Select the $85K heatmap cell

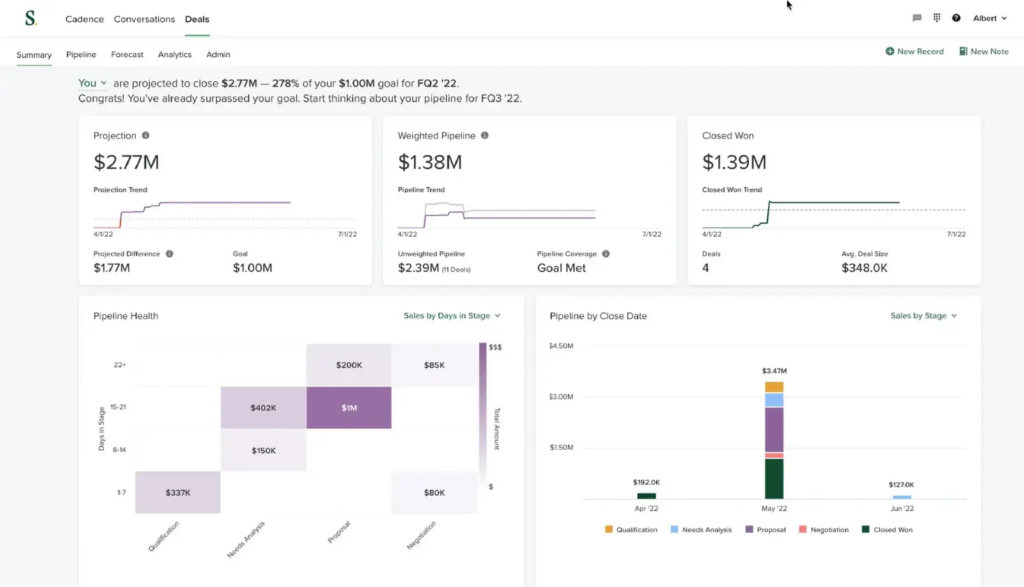pyautogui.click(x=434, y=365)
